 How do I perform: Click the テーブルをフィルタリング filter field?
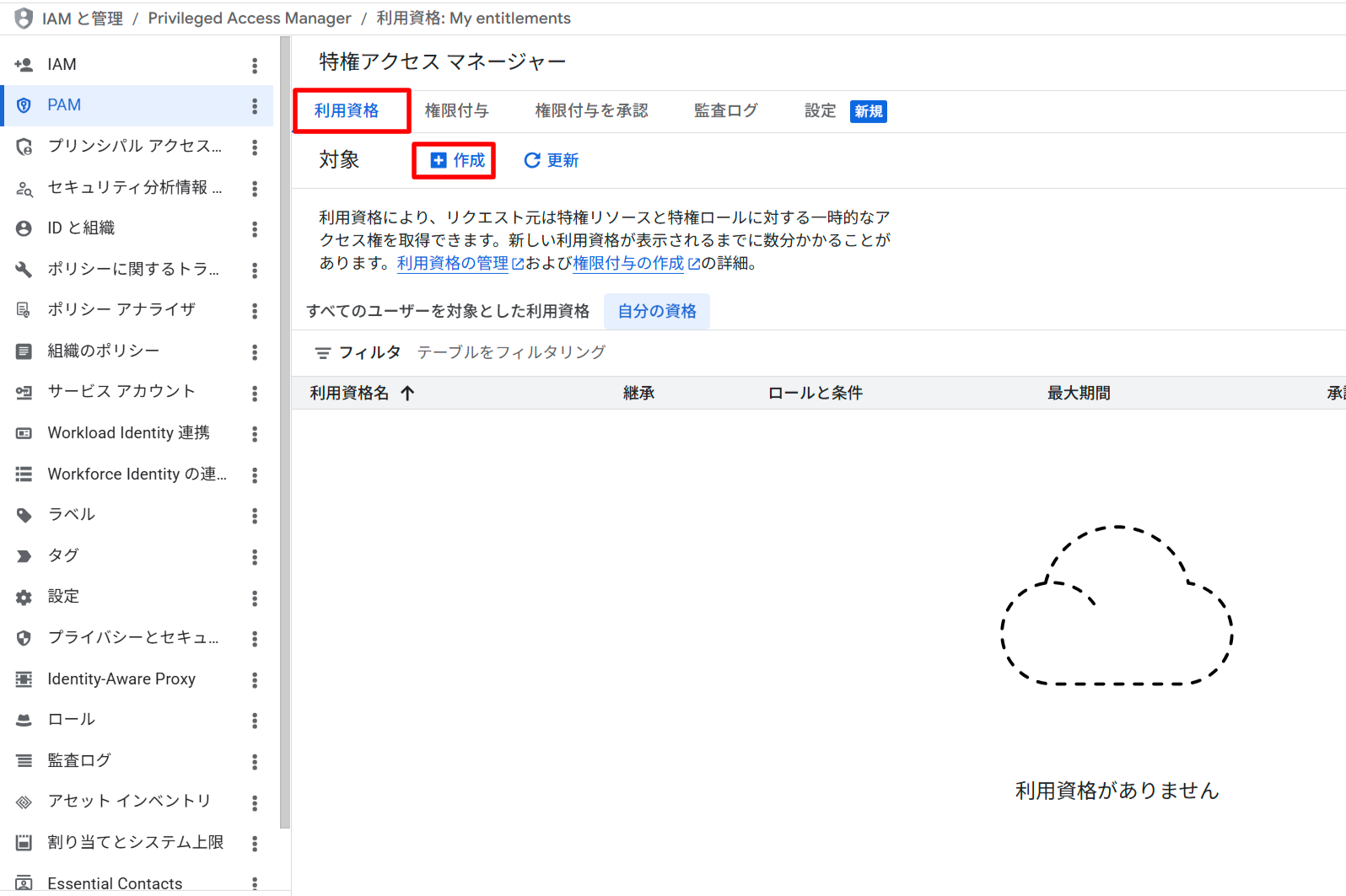coord(511,352)
